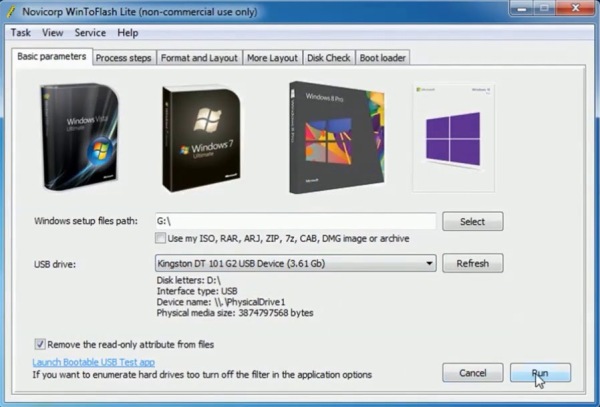Viewport: 600px width, 407px height.
Task: Open the View menu
Action: (x=52, y=33)
